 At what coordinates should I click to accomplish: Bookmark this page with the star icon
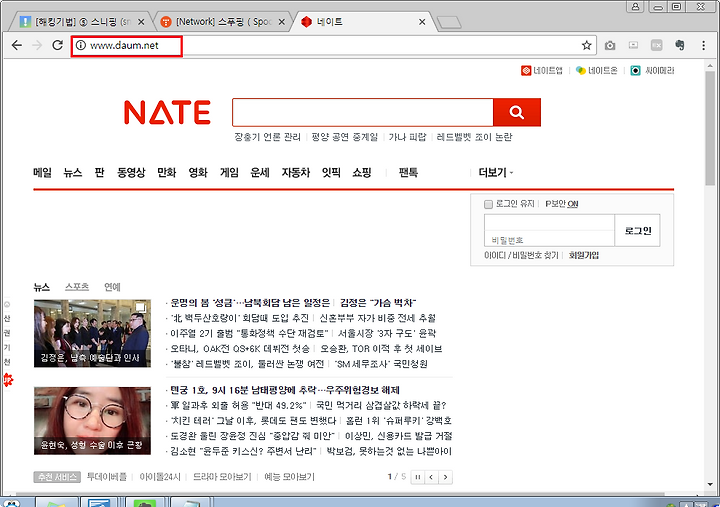coord(586,45)
